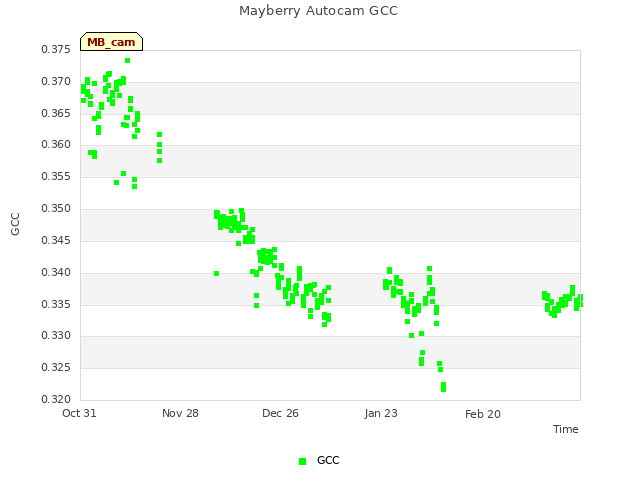Click the Dec 26 axis label
Image resolution: width=640 pixels, height=480 pixels.
pyautogui.click(x=280, y=413)
